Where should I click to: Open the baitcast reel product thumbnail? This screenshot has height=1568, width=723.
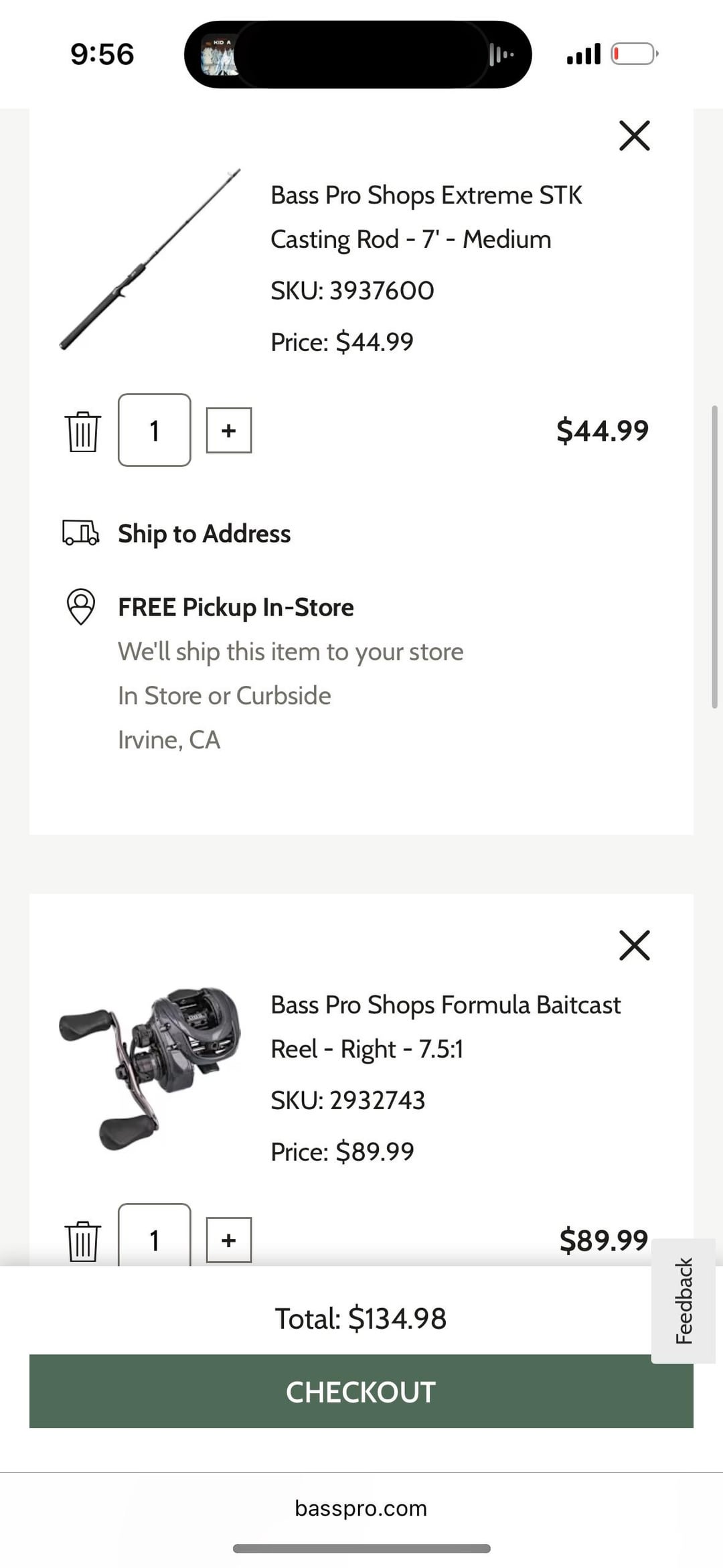pos(150,1068)
